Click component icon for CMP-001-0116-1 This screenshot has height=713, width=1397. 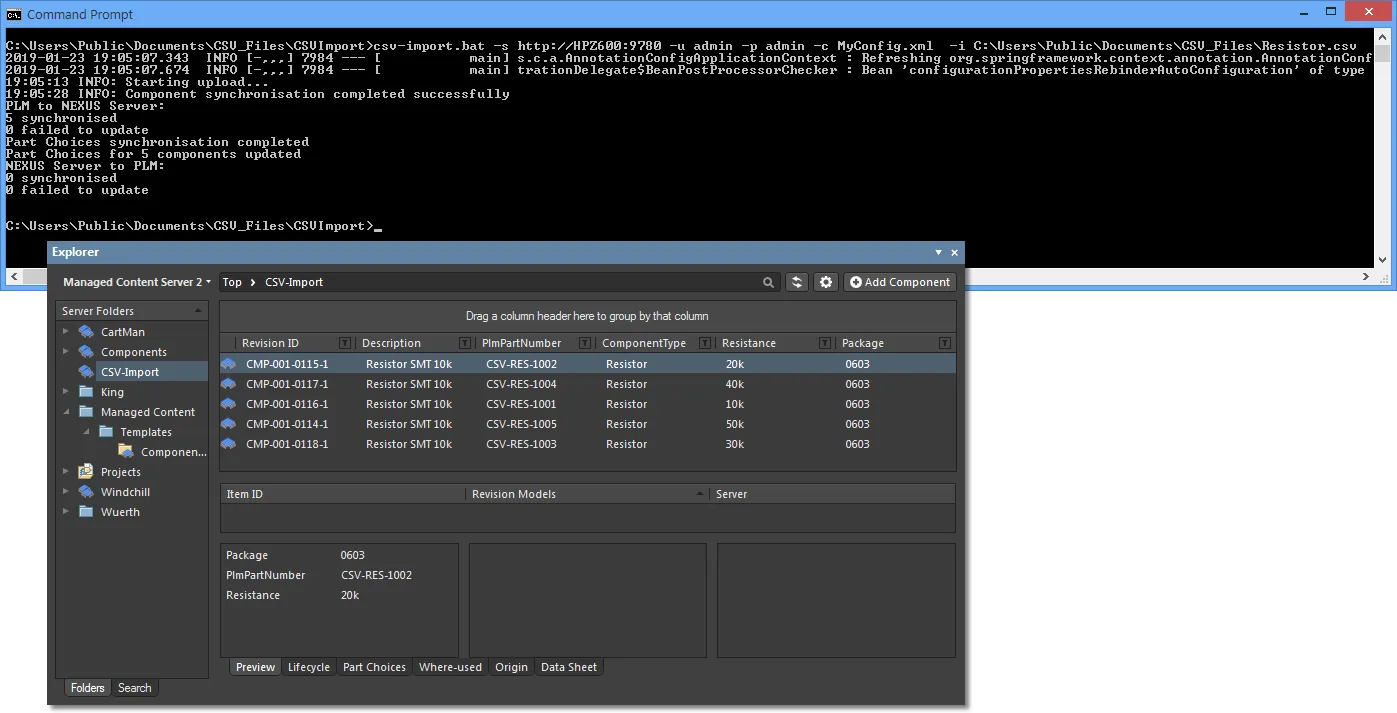coord(229,404)
